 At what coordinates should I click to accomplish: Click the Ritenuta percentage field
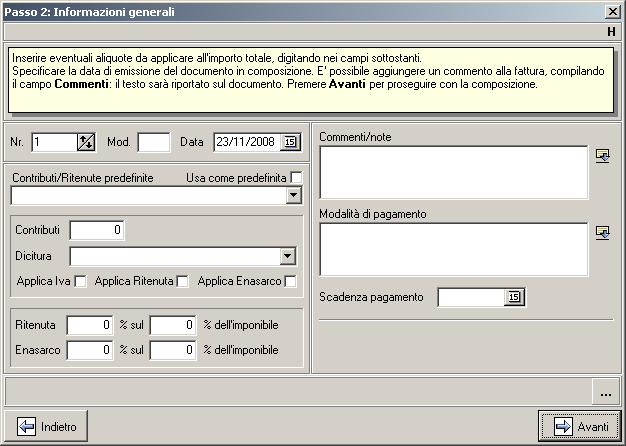[x=90, y=325]
